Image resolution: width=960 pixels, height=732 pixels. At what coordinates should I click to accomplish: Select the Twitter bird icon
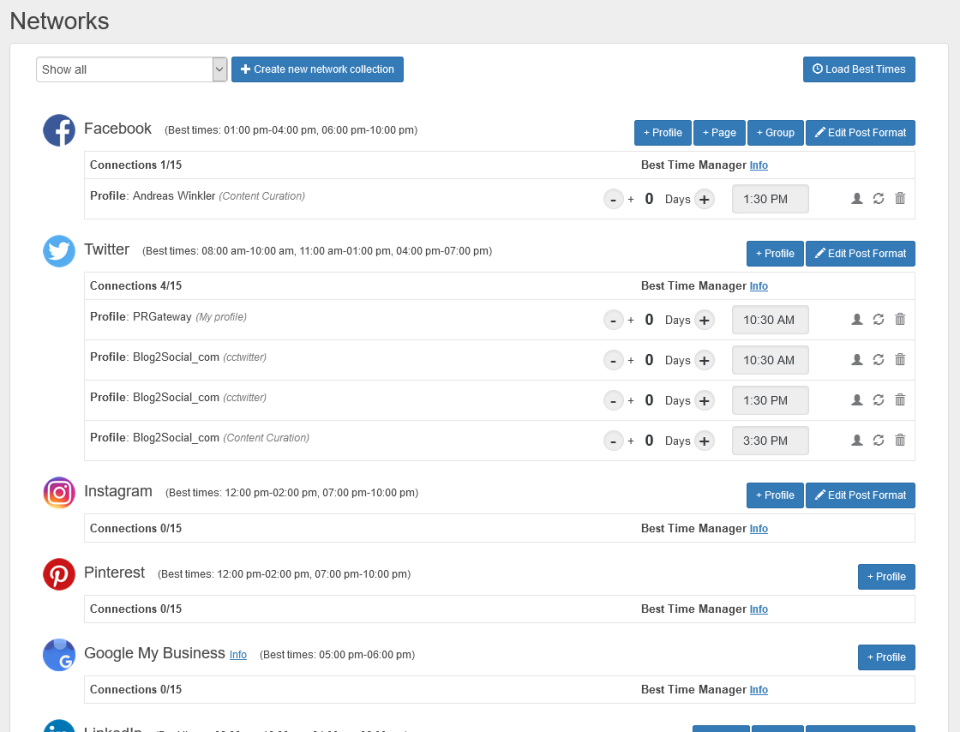59,251
